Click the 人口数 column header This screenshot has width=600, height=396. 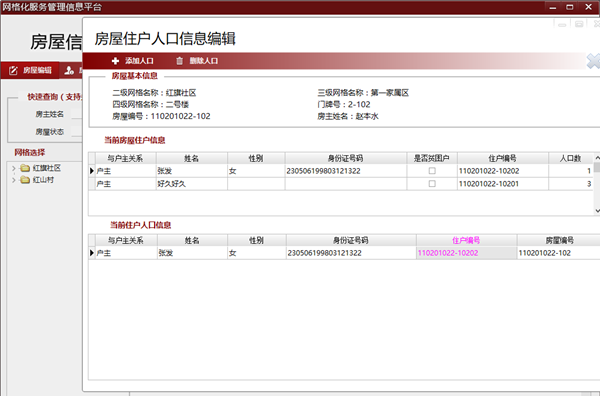571,158
